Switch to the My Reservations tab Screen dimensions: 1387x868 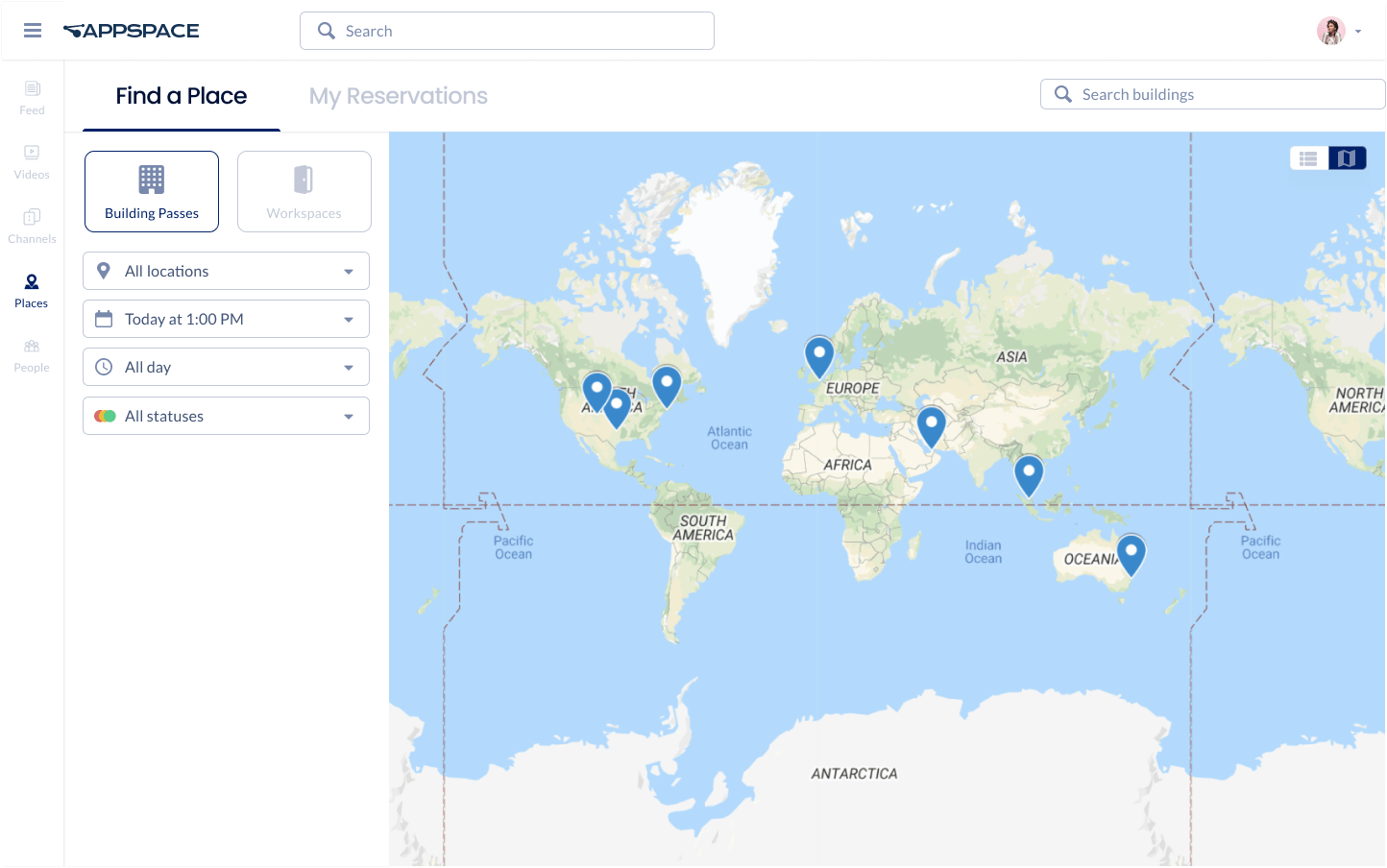click(x=398, y=96)
